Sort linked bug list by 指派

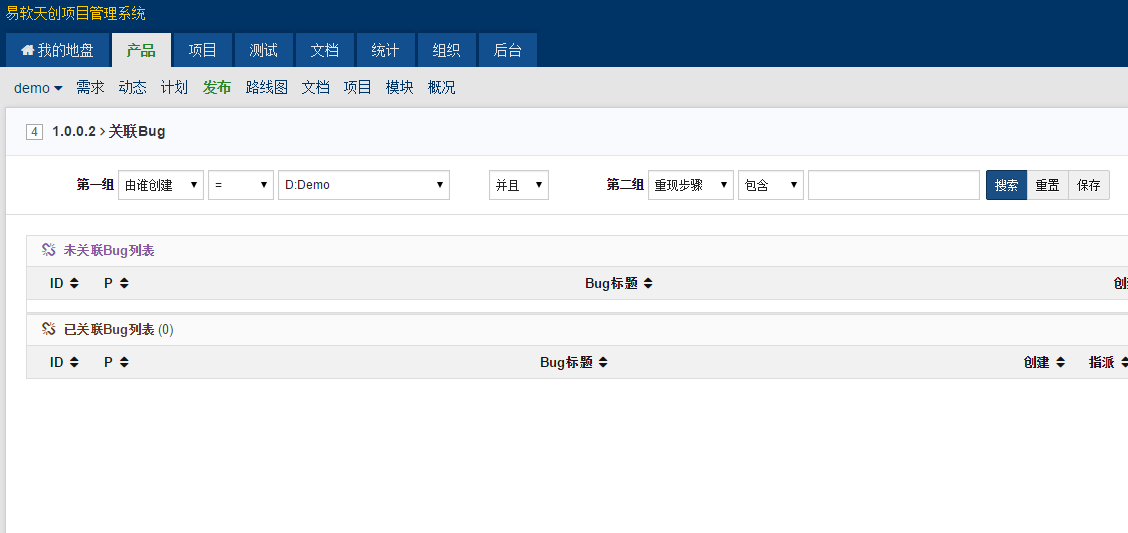1108,363
